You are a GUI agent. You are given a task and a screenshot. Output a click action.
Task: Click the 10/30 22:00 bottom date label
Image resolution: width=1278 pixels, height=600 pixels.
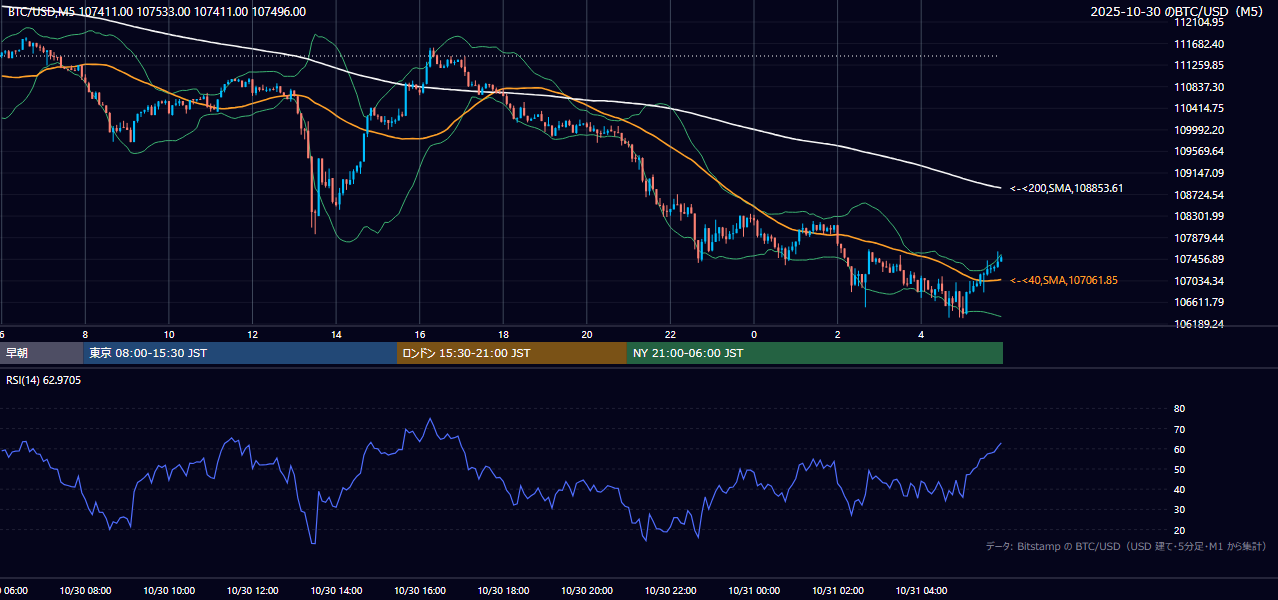670,591
